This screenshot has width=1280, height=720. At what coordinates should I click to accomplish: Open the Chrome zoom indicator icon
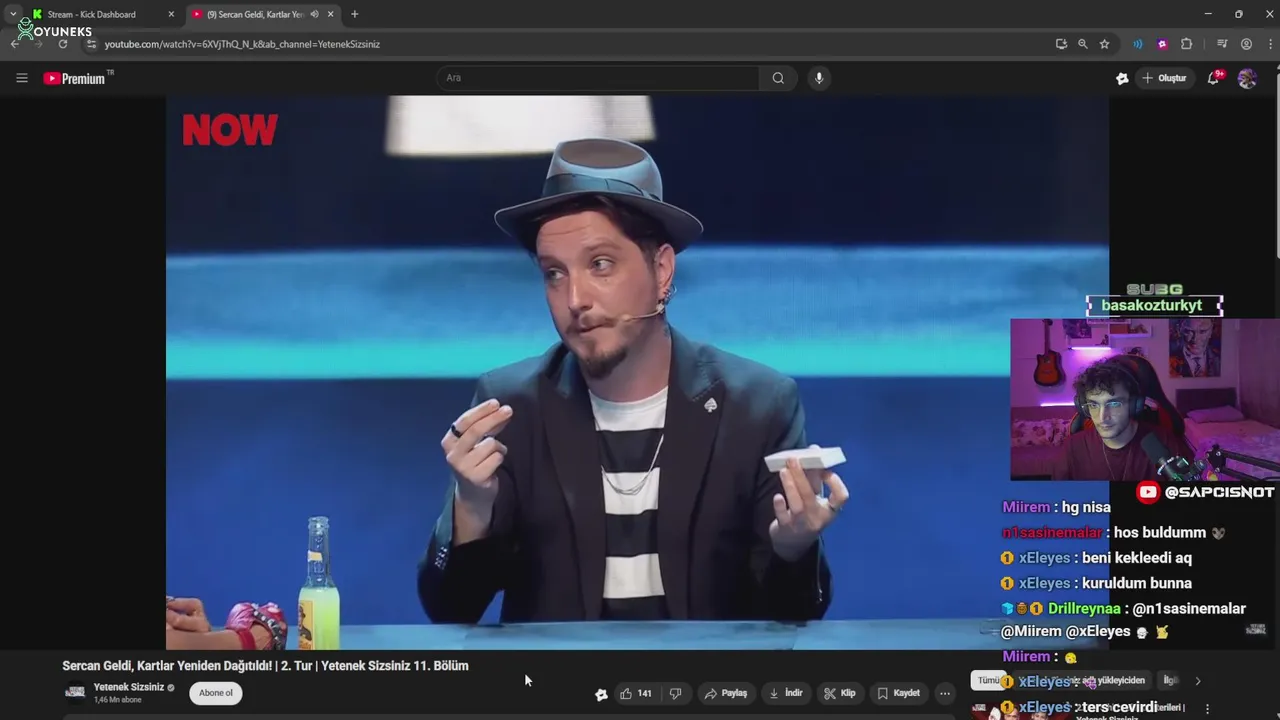click(1082, 44)
